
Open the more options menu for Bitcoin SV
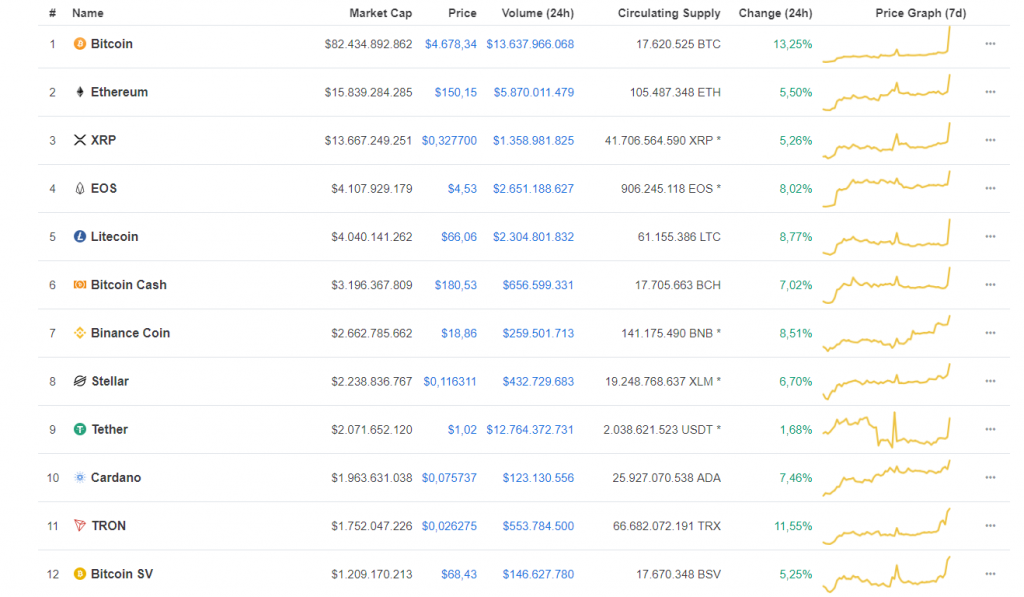[990, 574]
